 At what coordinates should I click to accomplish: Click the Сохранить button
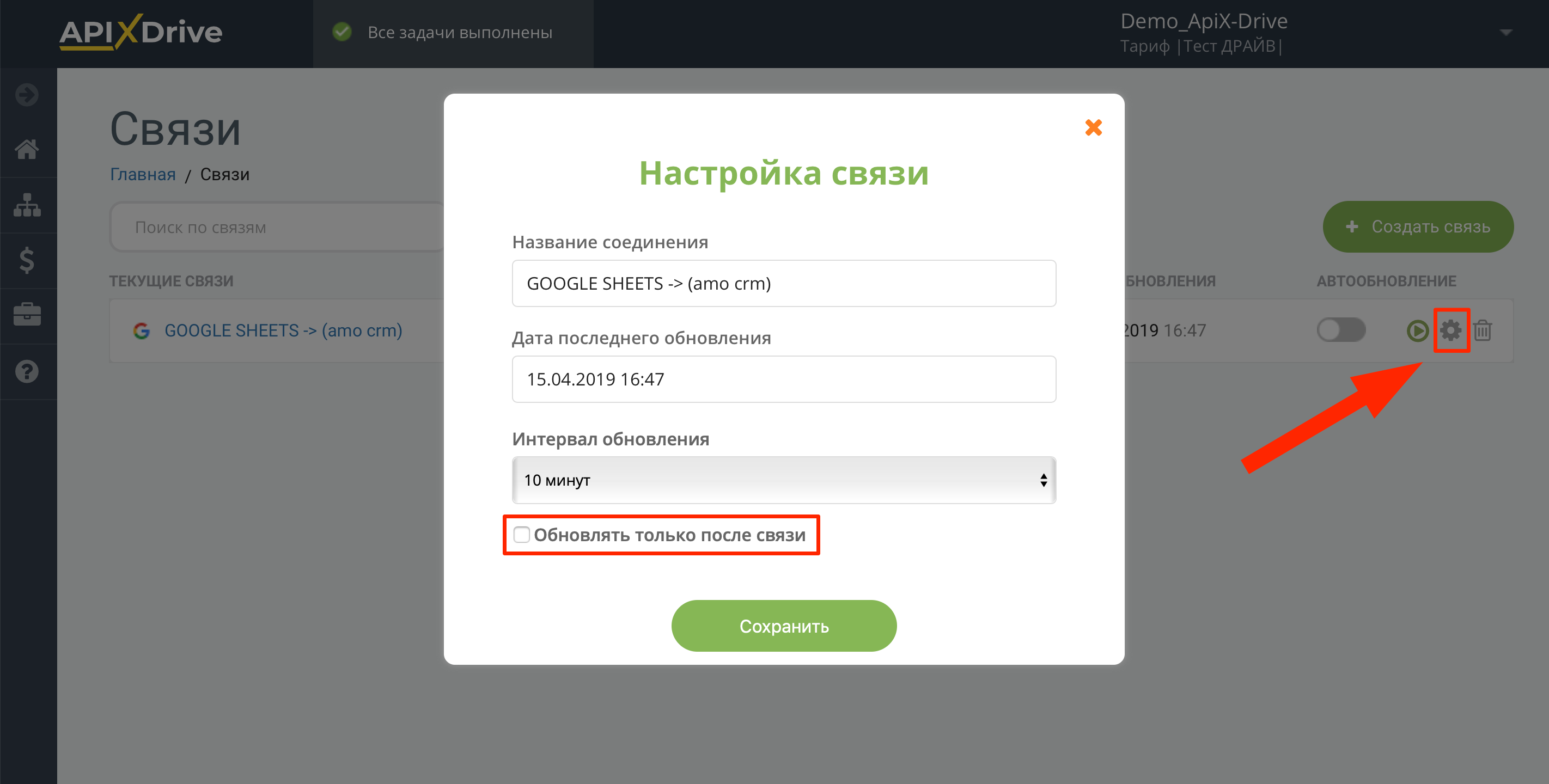click(x=784, y=626)
